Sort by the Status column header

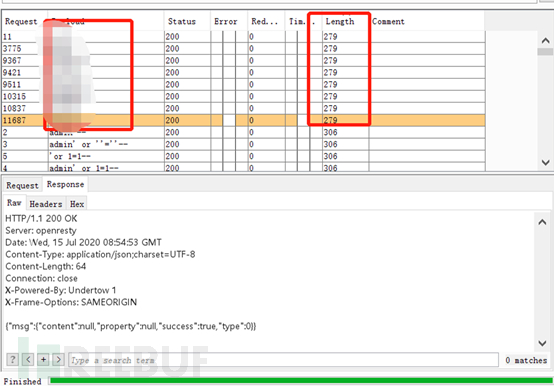pos(187,21)
